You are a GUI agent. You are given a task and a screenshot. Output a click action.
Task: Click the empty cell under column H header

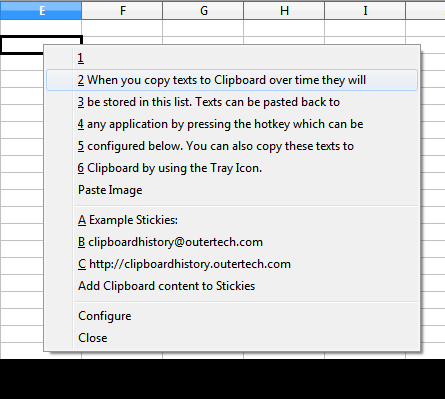(x=284, y=28)
